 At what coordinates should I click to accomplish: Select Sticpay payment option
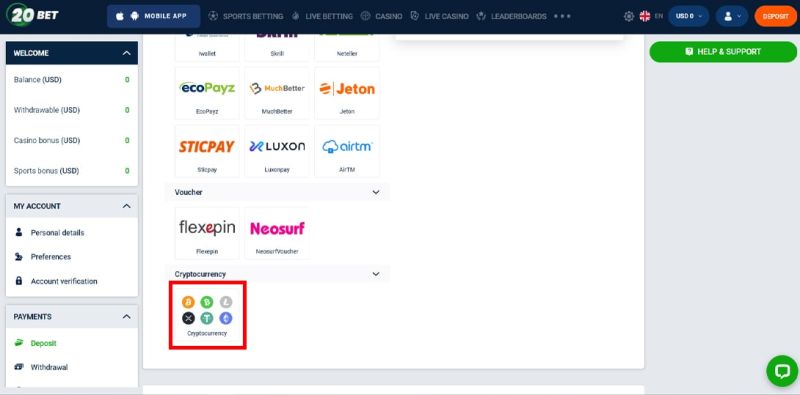[207, 152]
